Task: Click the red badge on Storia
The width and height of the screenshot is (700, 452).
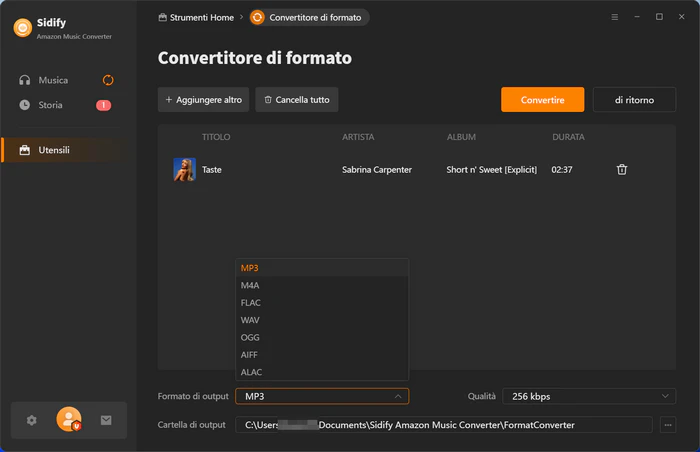Action: (104, 105)
